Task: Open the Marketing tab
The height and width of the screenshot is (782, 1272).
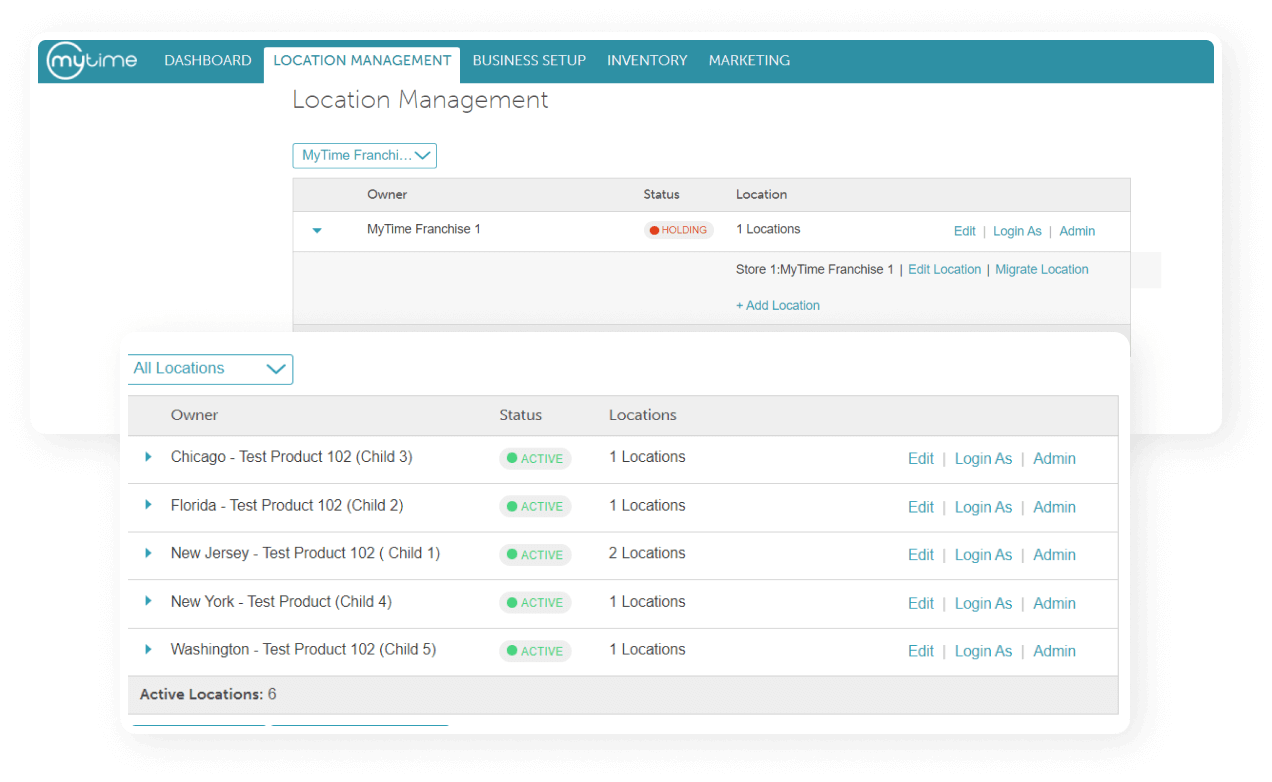Action: pos(749,61)
